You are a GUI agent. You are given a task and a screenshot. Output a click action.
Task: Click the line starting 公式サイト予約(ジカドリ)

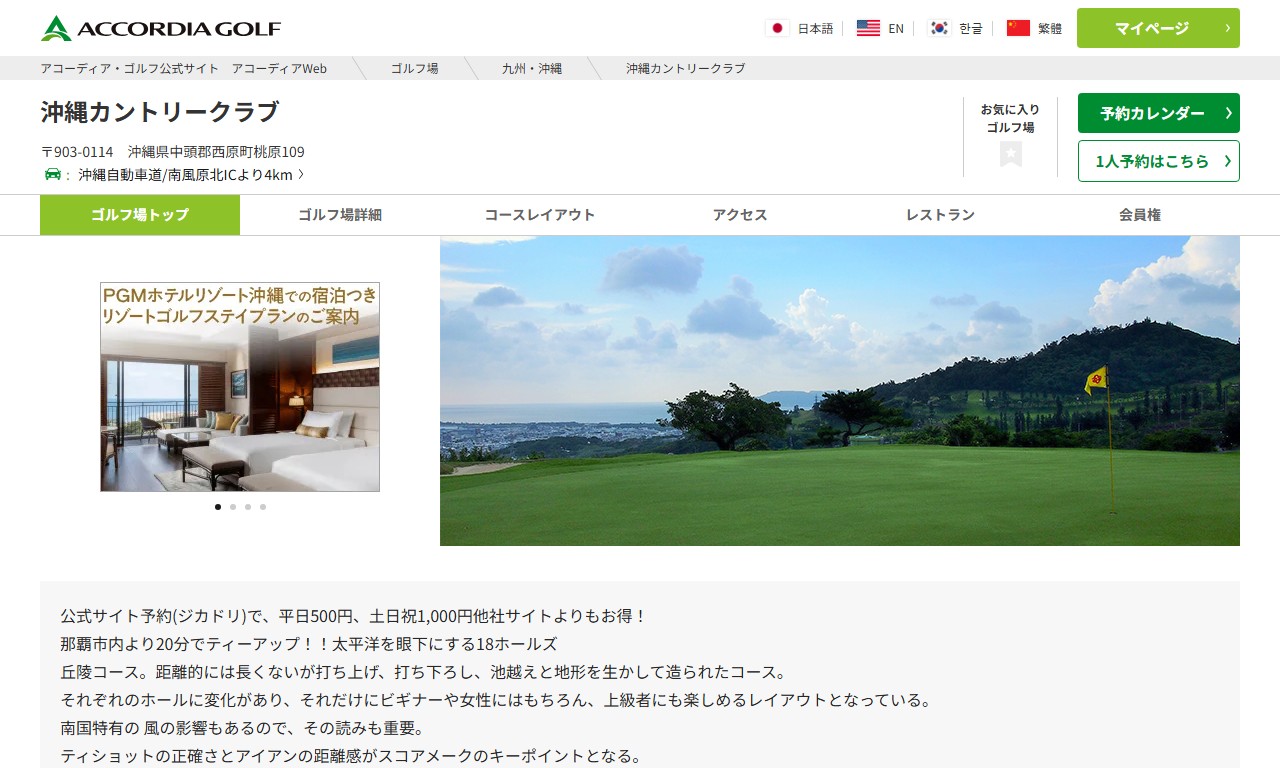click(354, 616)
